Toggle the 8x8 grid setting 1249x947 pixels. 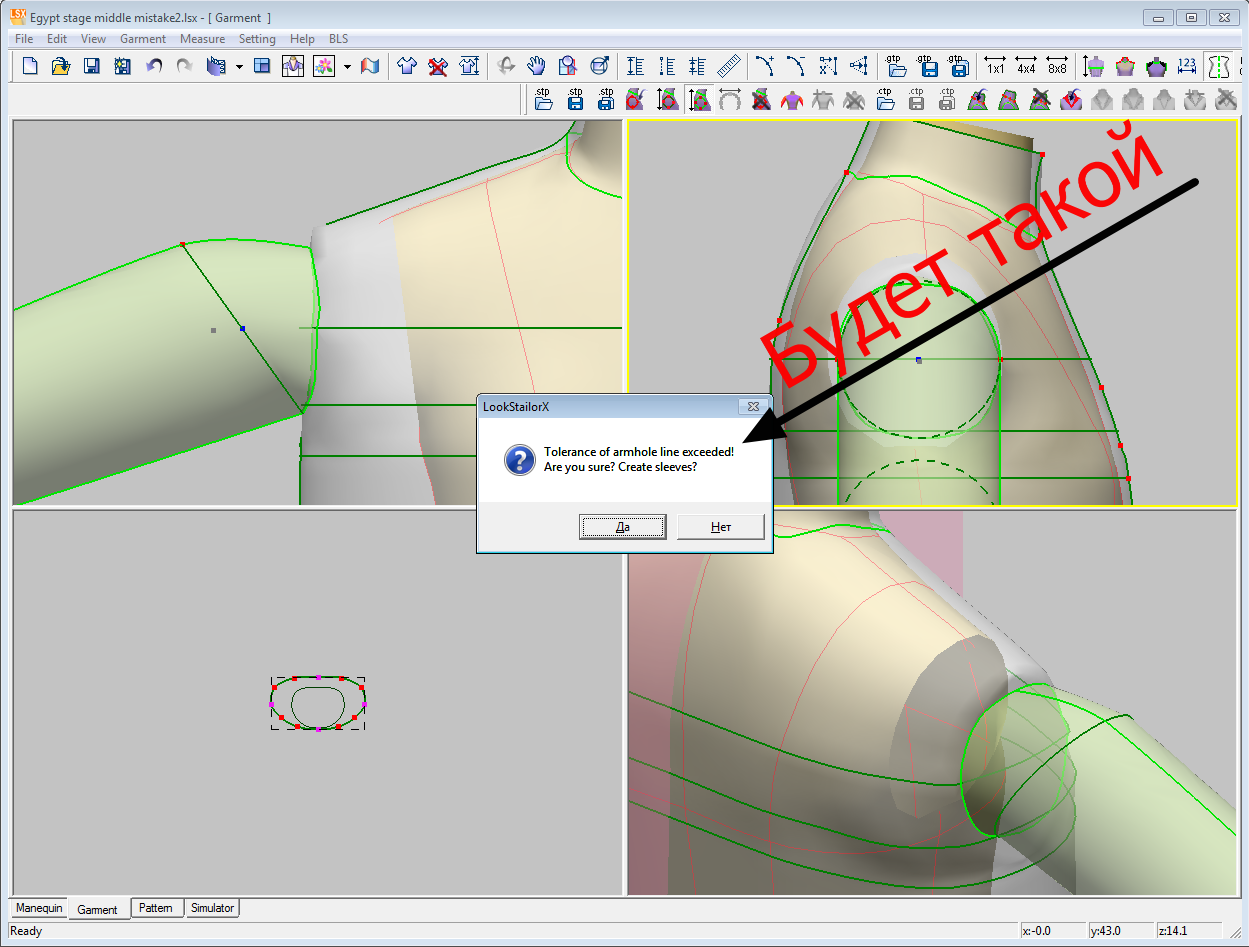[x=1057, y=66]
